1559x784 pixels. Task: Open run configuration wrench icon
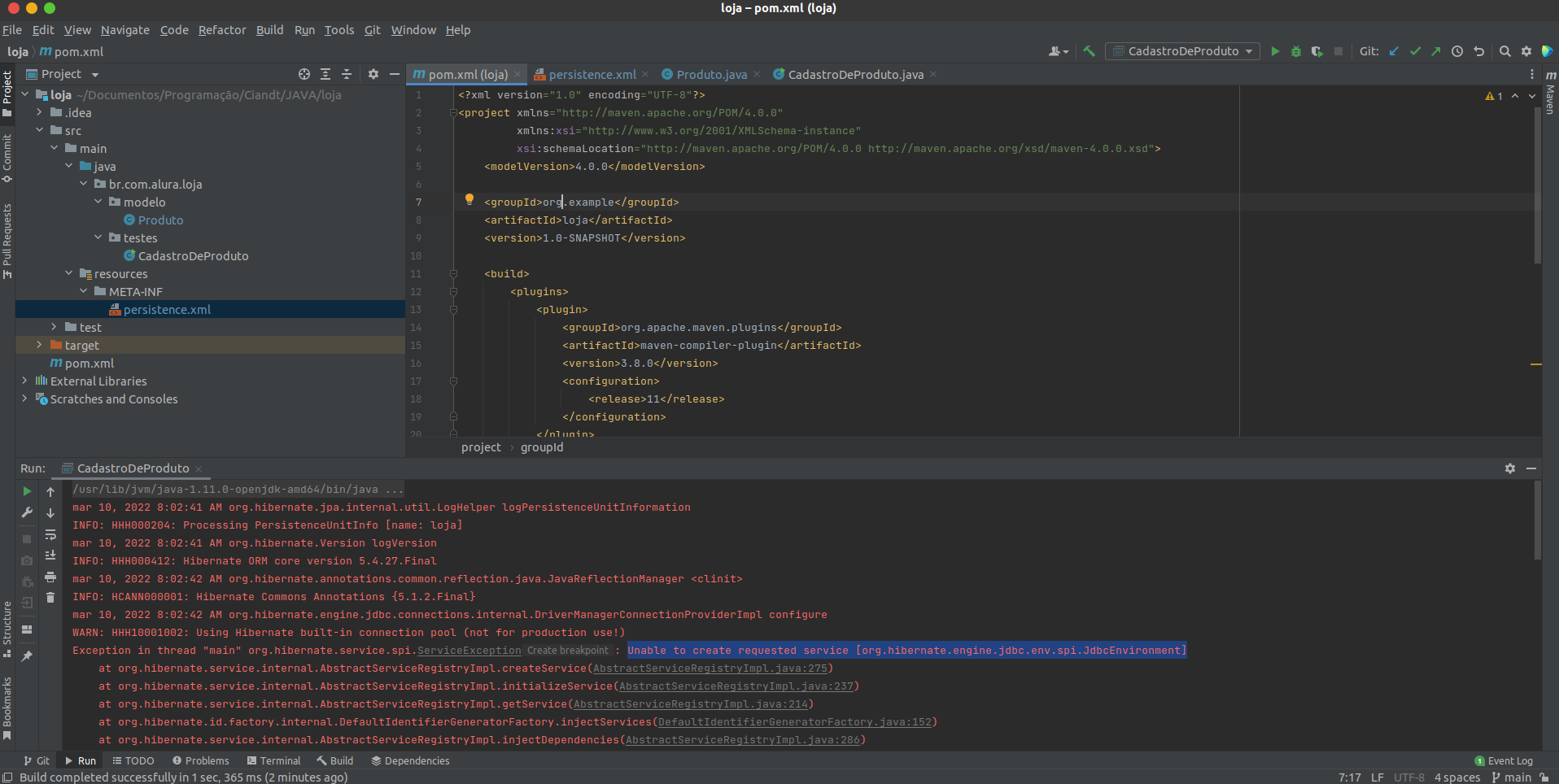[x=27, y=512]
